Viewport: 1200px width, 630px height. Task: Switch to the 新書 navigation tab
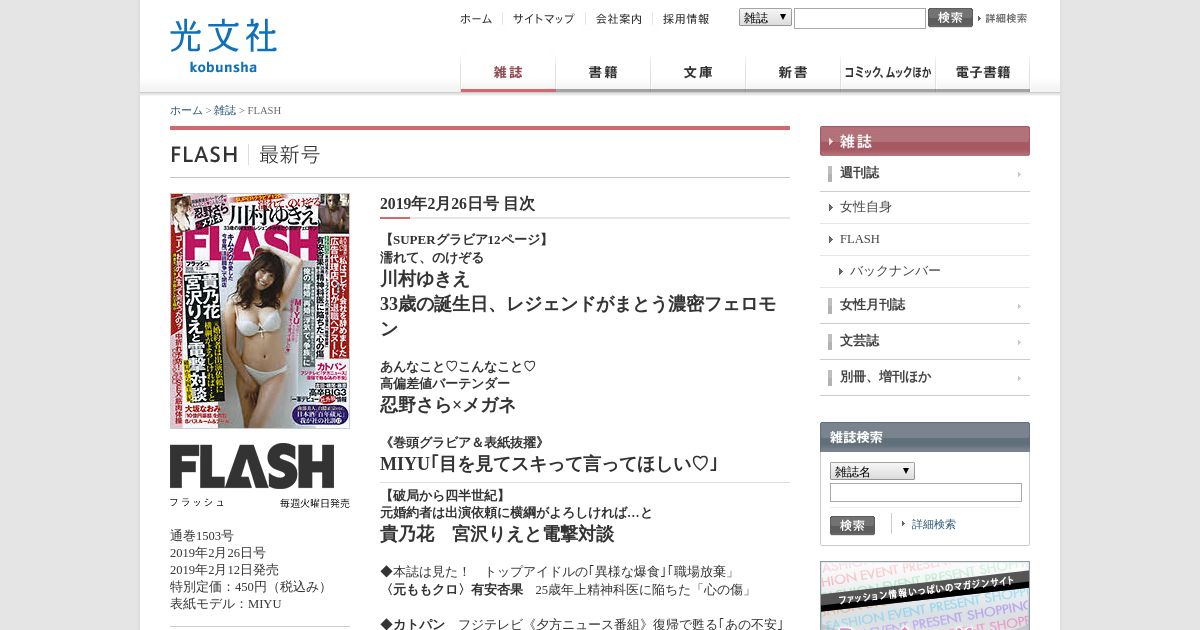[793, 74]
